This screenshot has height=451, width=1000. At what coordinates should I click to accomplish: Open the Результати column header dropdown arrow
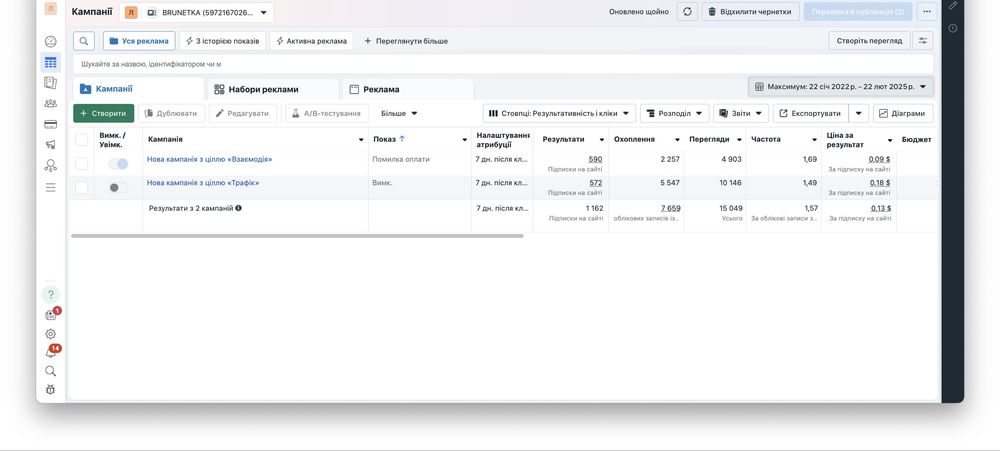(x=601, y=140)
